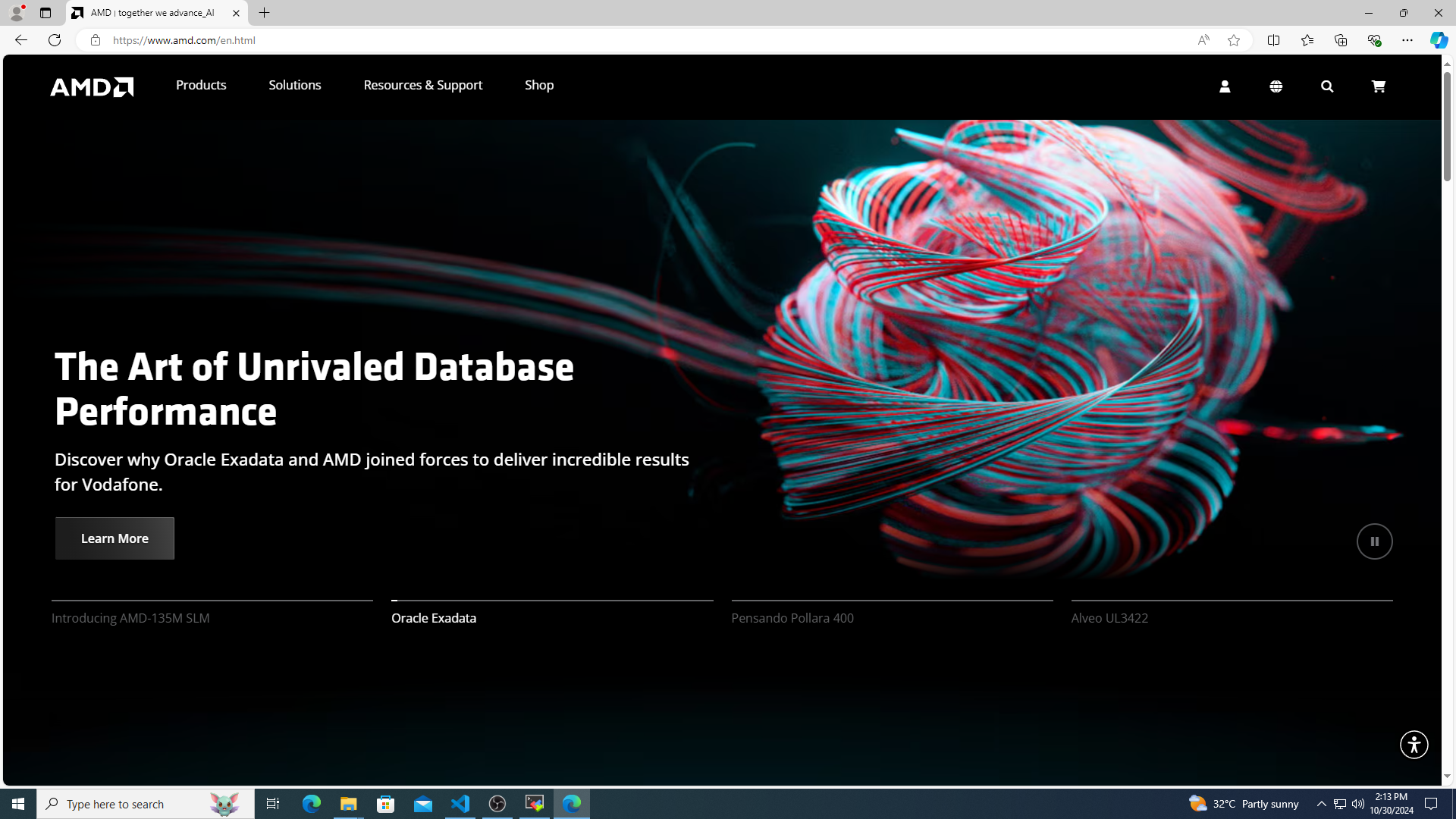Add this page to favorites star

[x=1234, y=40]
